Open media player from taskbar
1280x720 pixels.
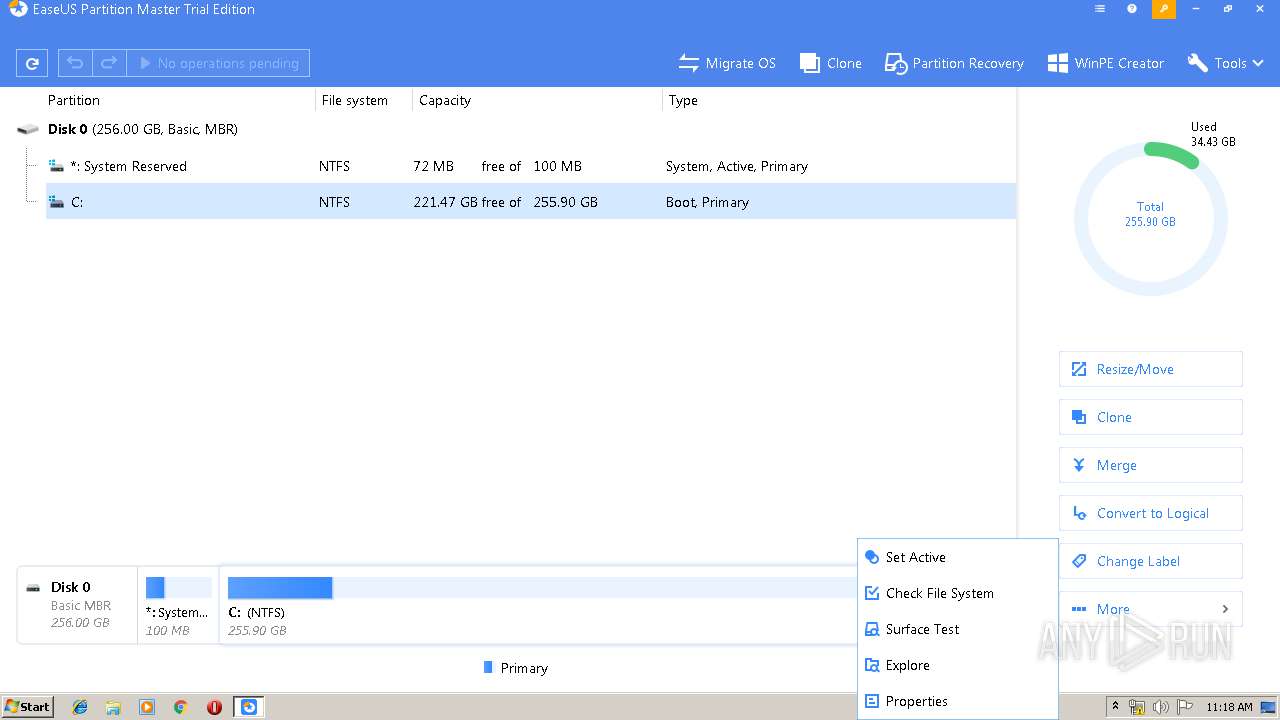click(147, 707)
